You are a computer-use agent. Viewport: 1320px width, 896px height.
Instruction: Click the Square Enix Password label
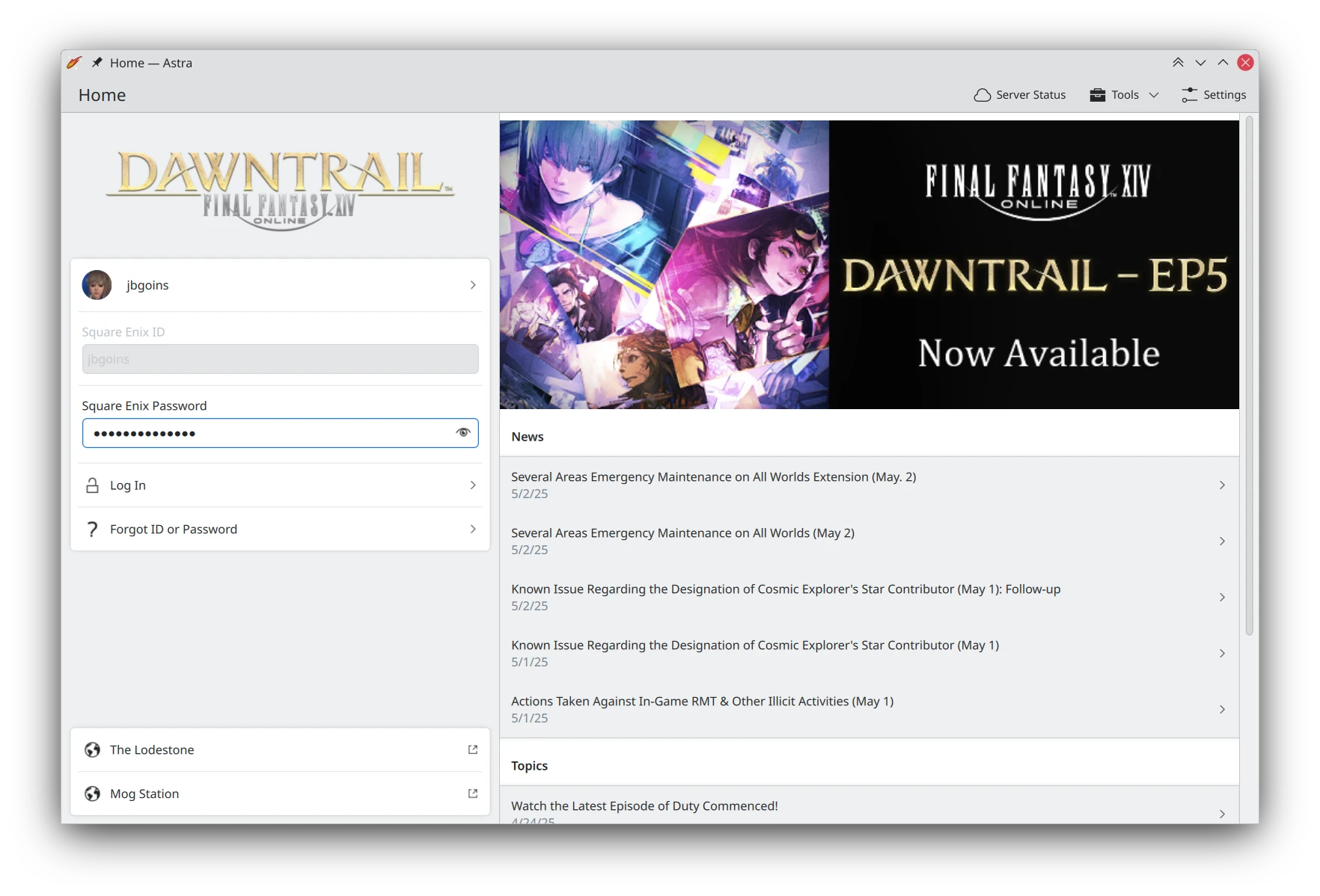click(x=144, y=406)
